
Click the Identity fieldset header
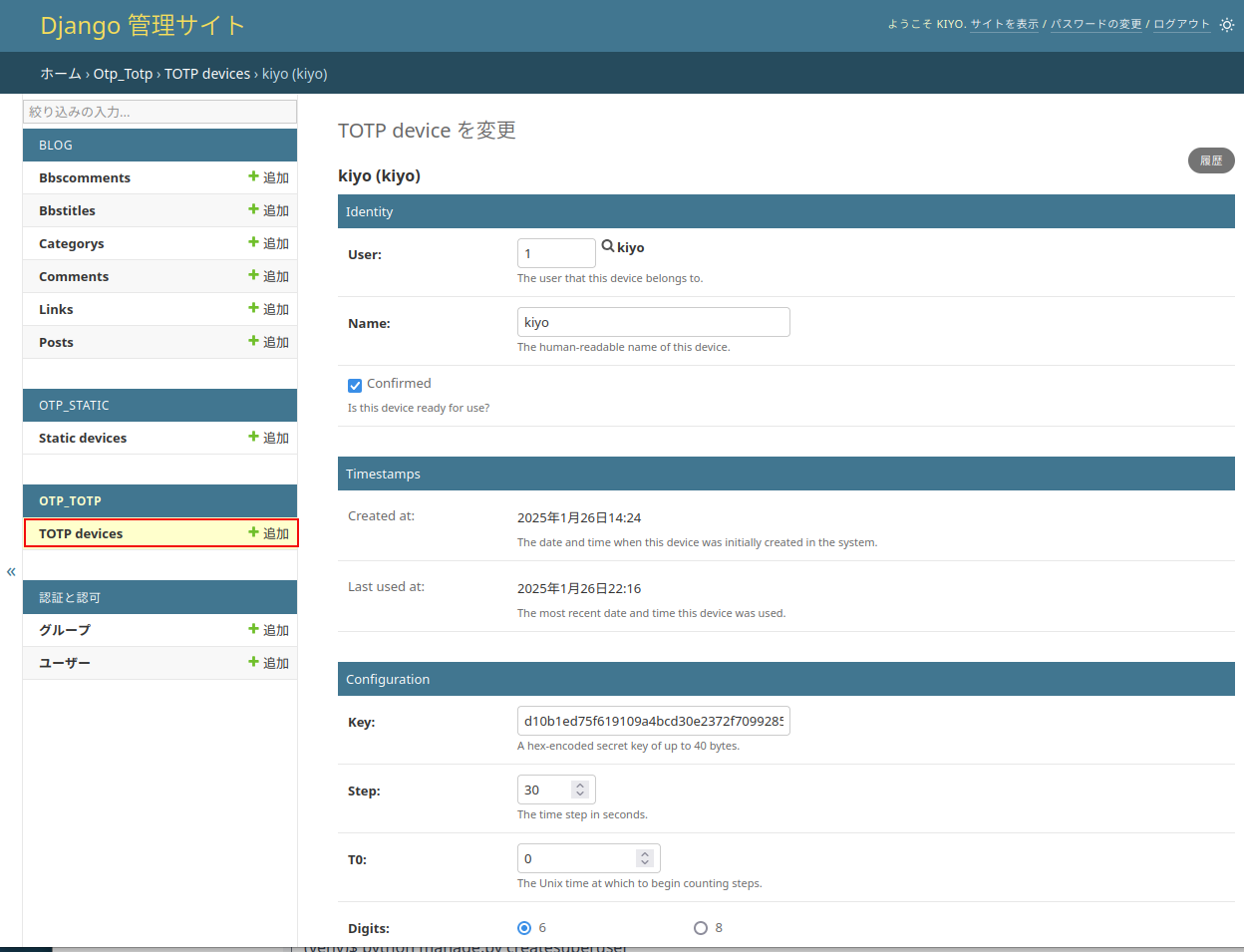point(786,211)
